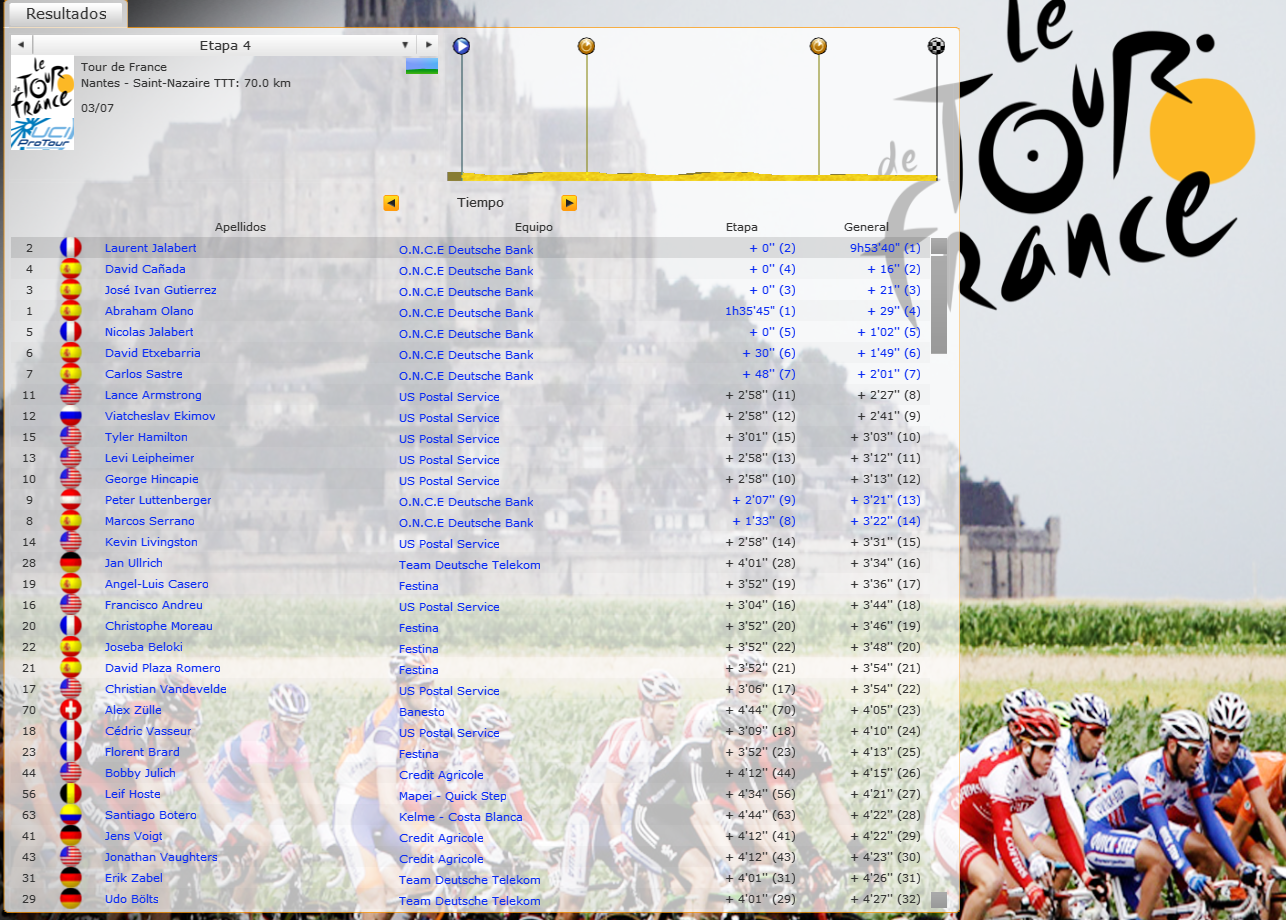Click the flat terrain stage type icon

click(x=421, y=66)
